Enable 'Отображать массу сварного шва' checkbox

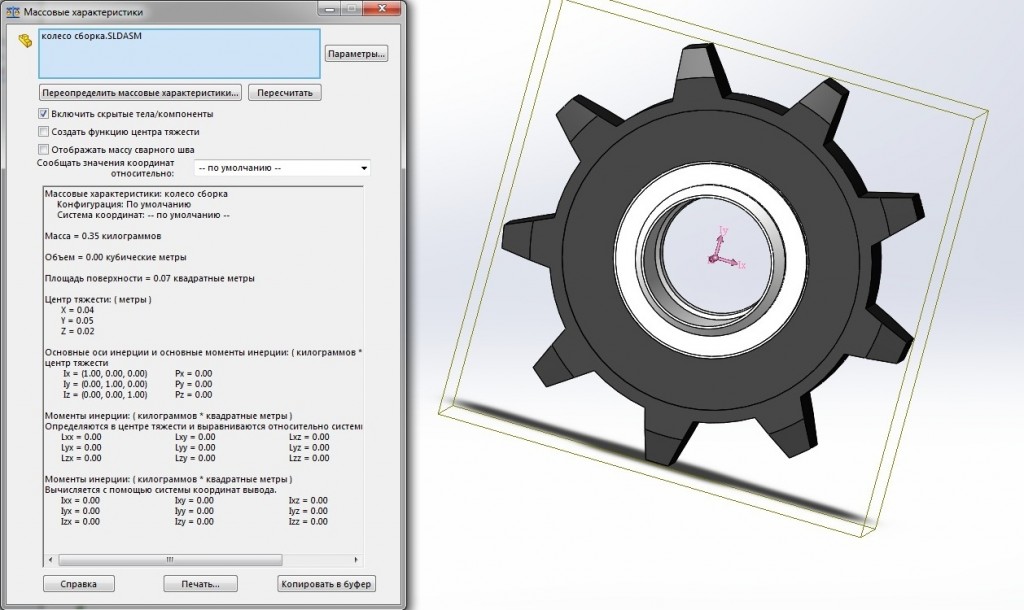[x=44, y=150]
